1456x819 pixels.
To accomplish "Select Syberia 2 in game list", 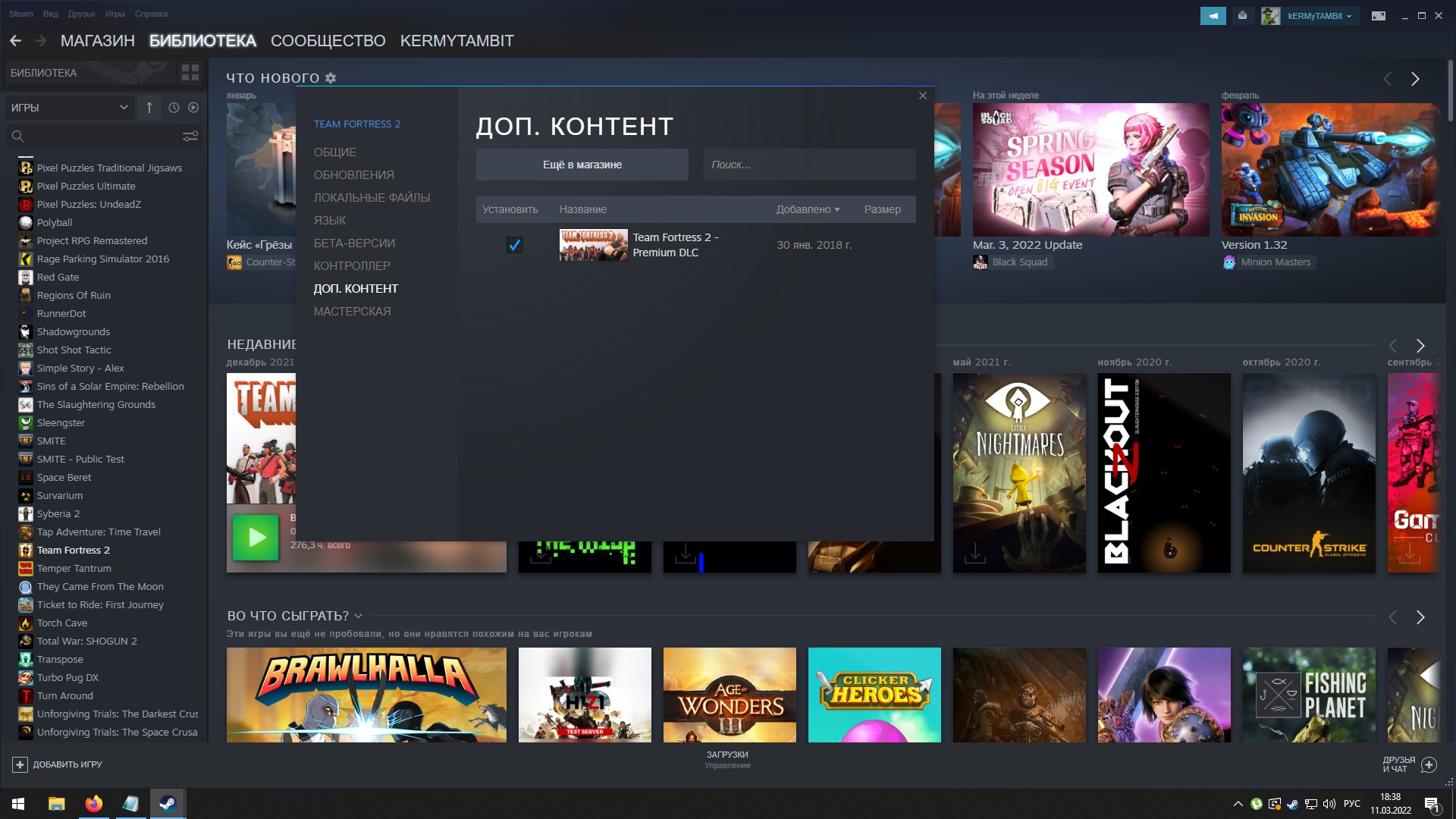I will click(x=58, y=514).
